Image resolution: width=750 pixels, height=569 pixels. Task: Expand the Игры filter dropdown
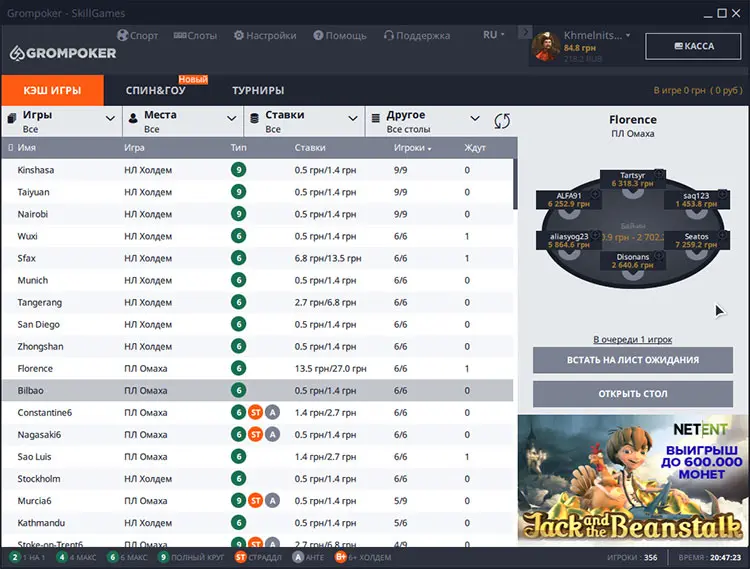point(61,121)
